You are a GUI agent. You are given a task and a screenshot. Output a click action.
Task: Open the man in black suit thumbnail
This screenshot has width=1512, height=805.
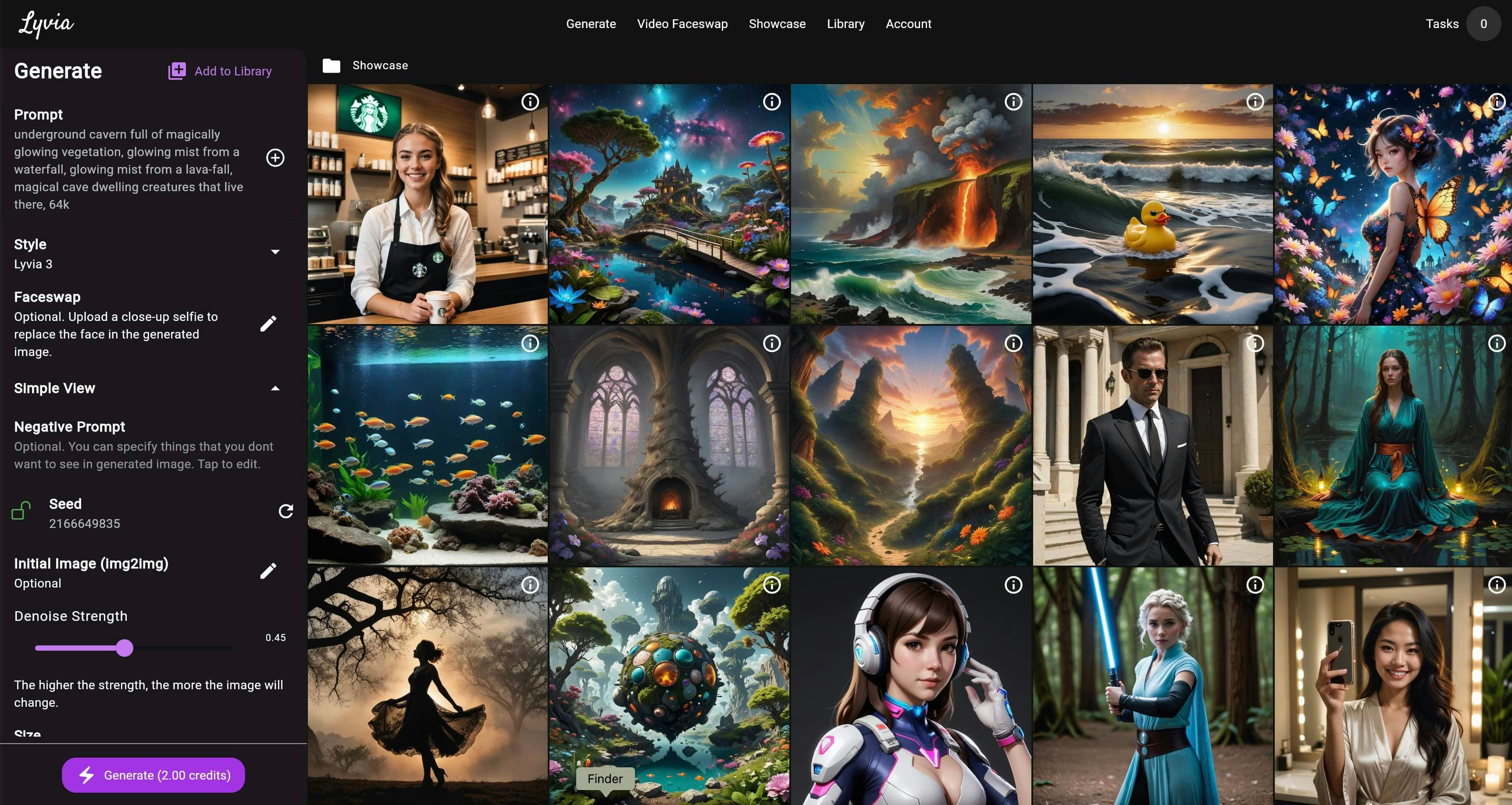coord(1152,446)
